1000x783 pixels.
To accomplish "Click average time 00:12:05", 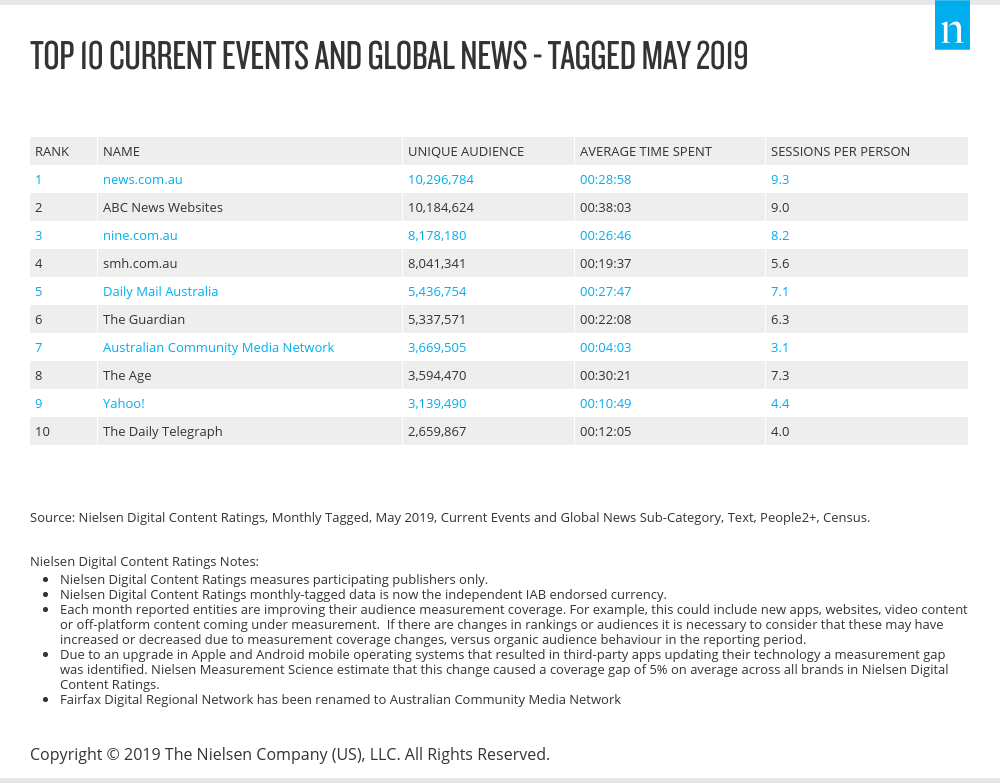I will [x=605, y=432].
